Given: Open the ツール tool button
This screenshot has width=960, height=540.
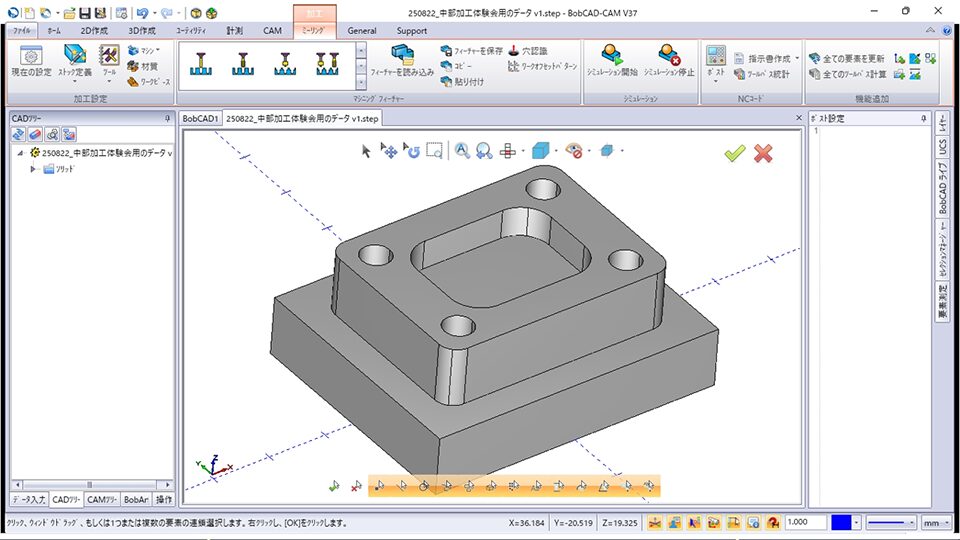Looking at the screenshot, I should [110, 61].
